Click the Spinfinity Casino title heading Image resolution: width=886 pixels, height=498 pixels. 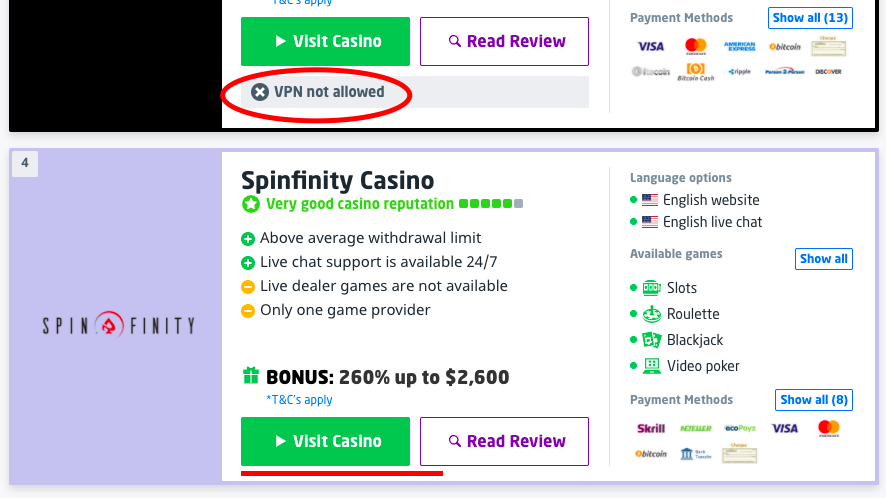tap(337, 181)
